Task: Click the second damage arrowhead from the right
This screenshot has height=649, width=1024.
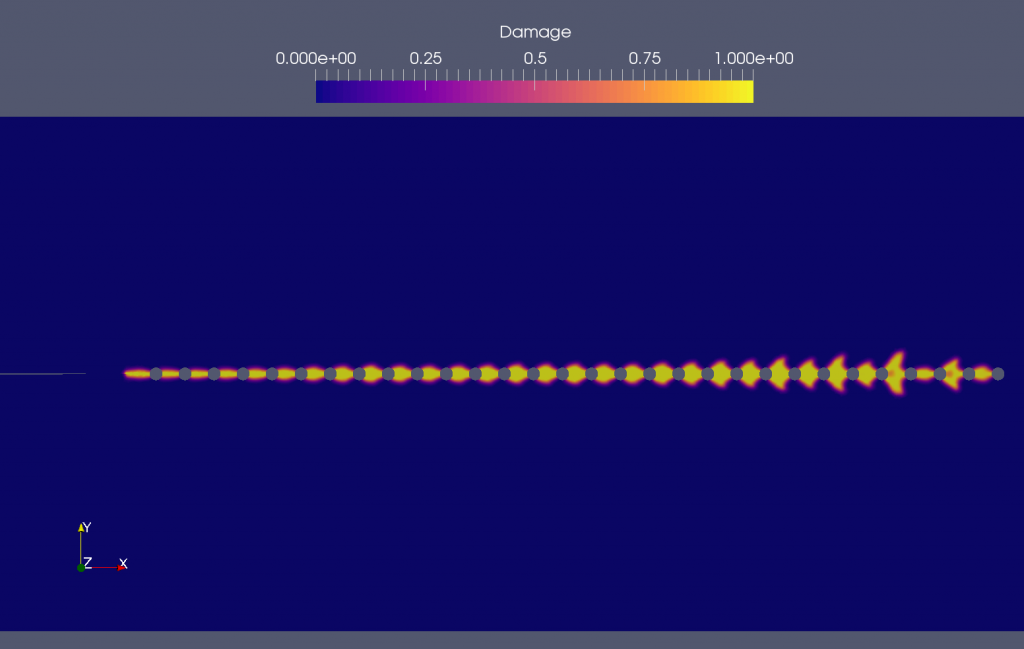Action: [952, 373]
